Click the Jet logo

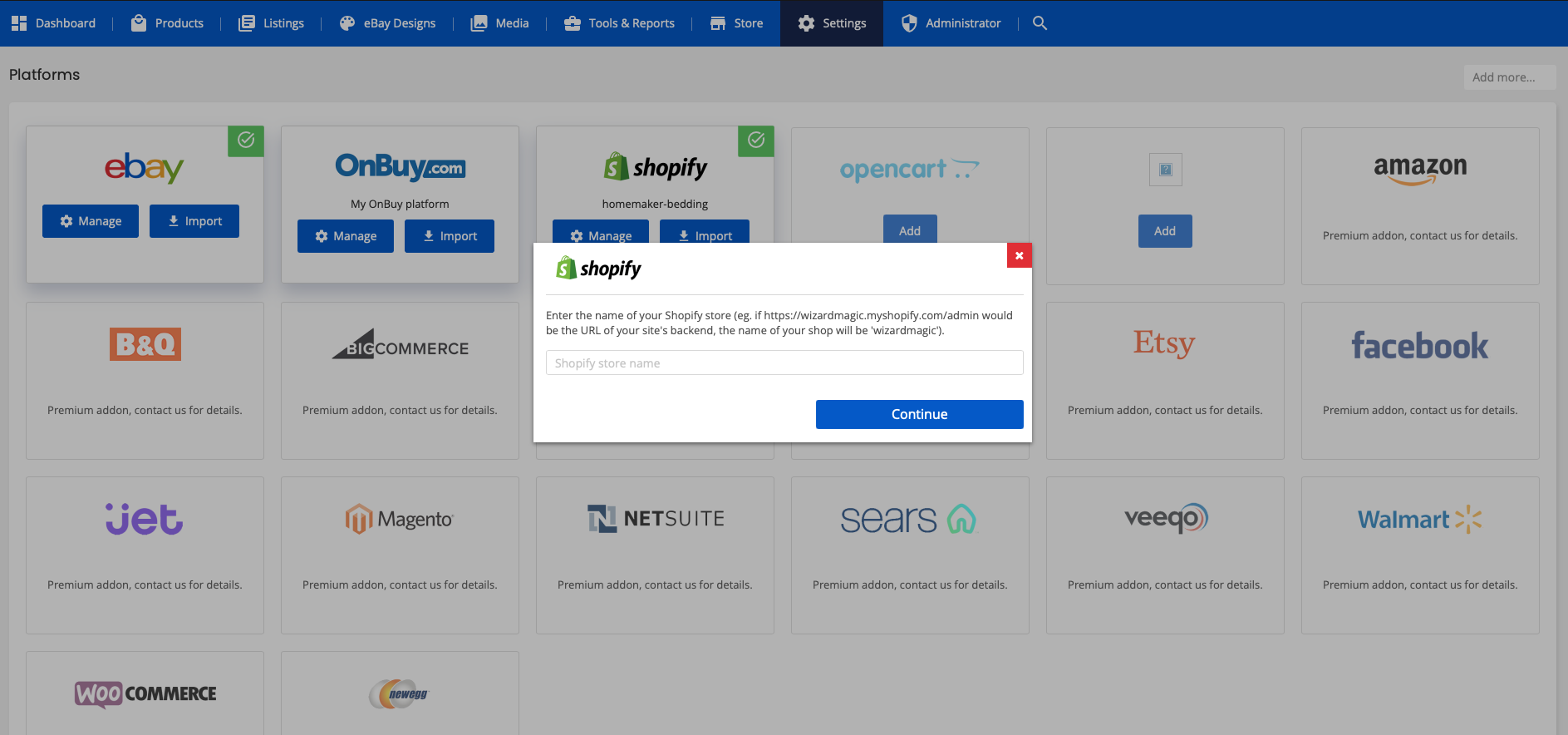coord(145,519)
